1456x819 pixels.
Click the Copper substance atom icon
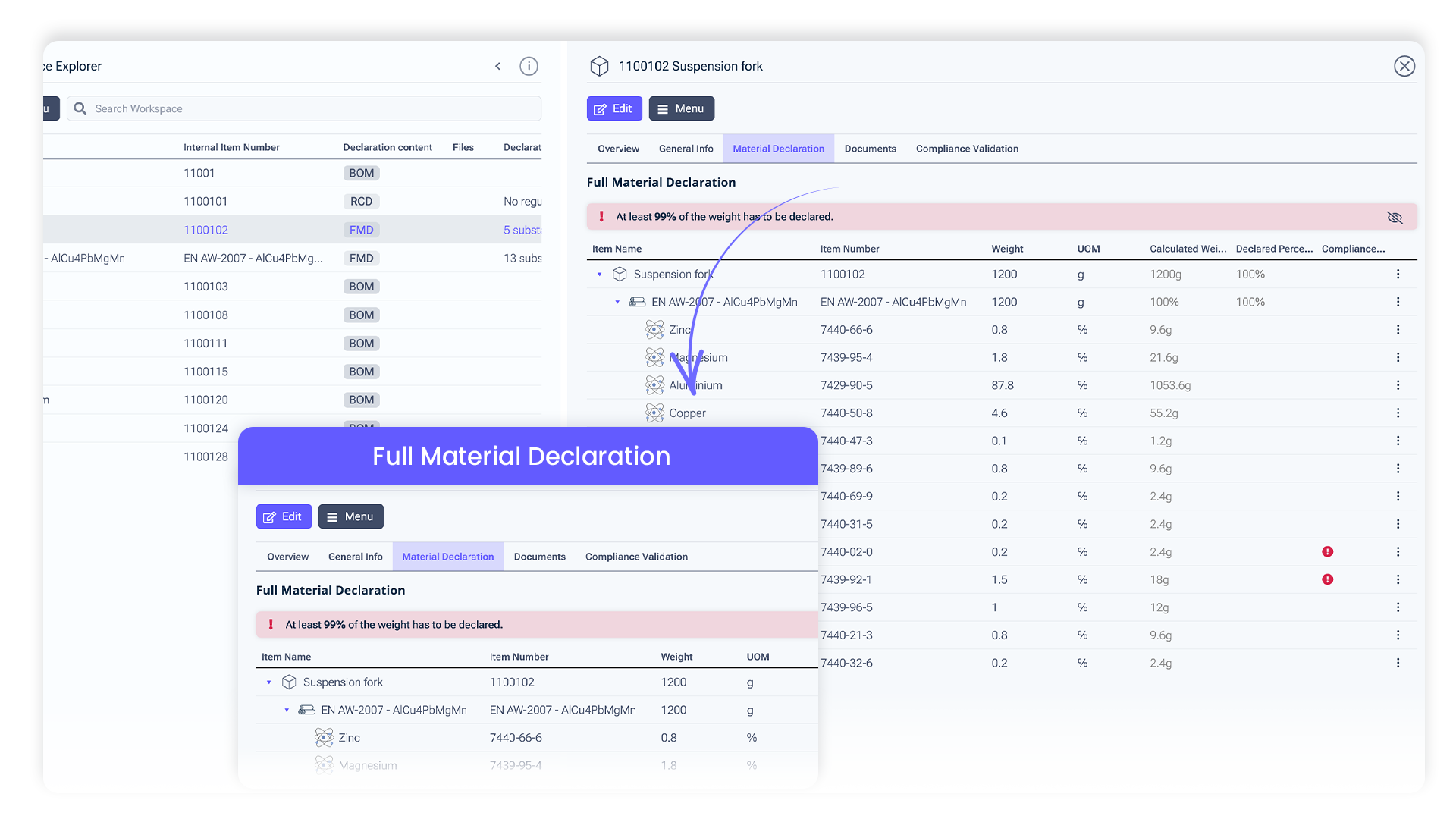tap(654, 413)
